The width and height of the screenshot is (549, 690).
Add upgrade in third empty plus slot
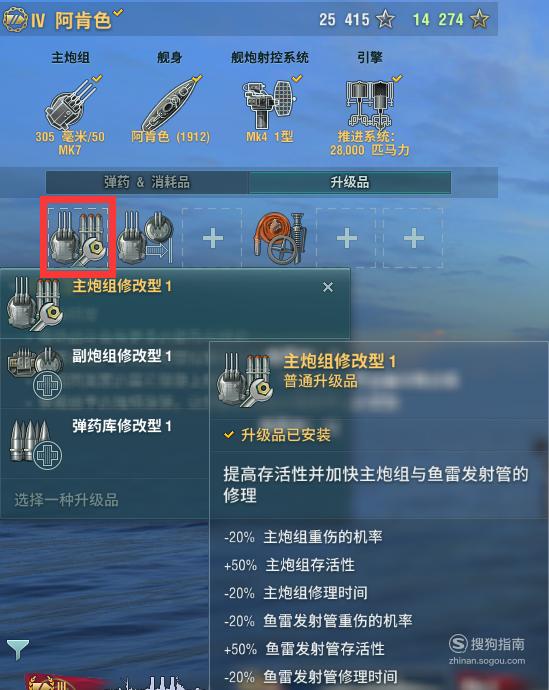coord(212,238)
